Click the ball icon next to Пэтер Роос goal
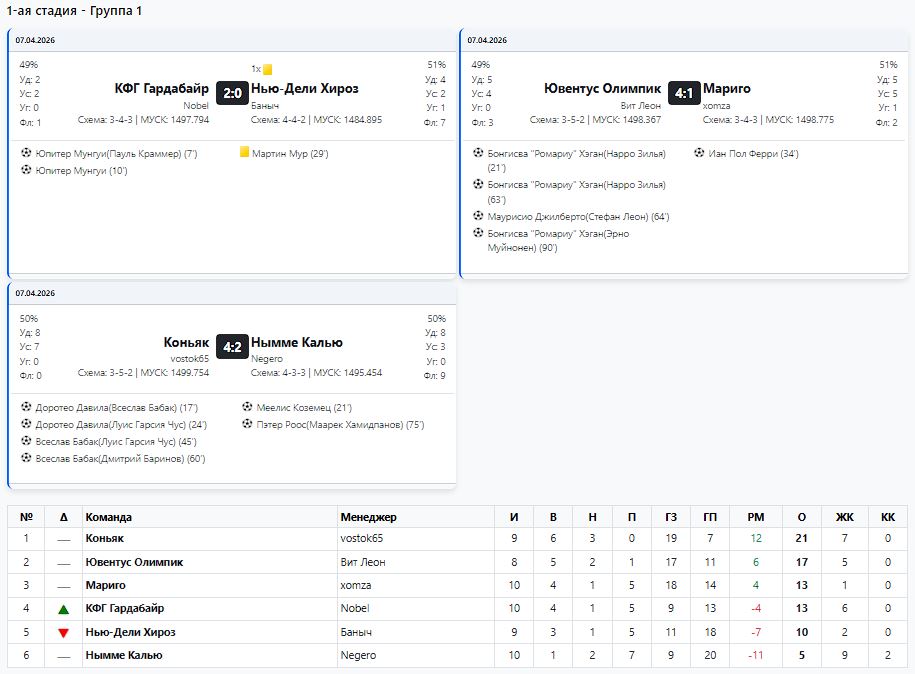Viewport: 915px width, 674px height. [247, 425]
